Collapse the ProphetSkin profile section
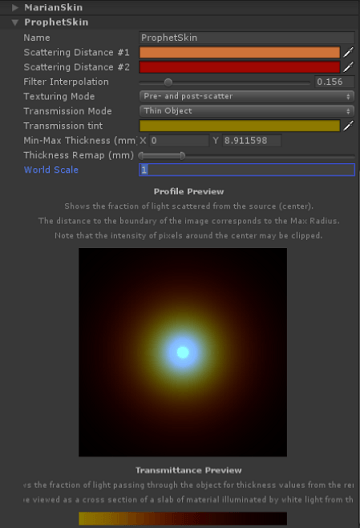The width and height of the screenshot is (360, 528). 15,22
